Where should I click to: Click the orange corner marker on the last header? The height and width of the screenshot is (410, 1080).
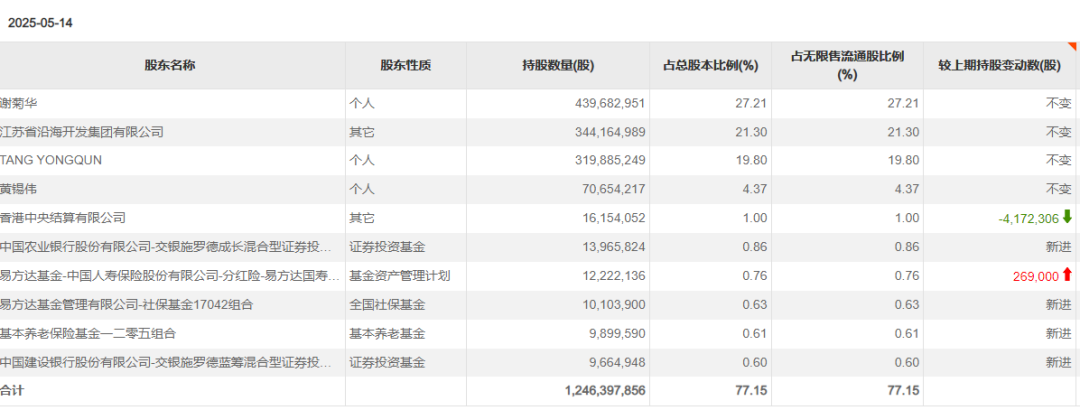point(1072,46)
